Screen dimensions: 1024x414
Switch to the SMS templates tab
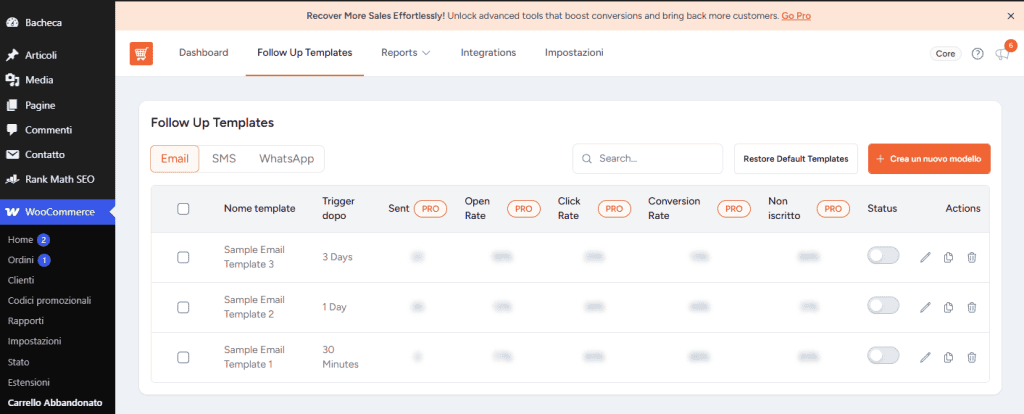click(224, 159)
